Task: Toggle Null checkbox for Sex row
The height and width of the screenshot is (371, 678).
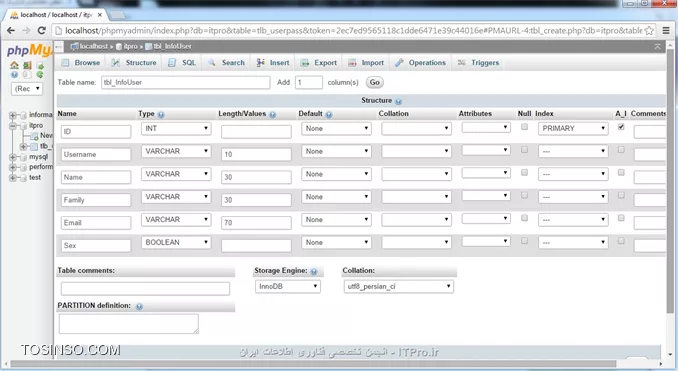Action: tap(524, 241)
